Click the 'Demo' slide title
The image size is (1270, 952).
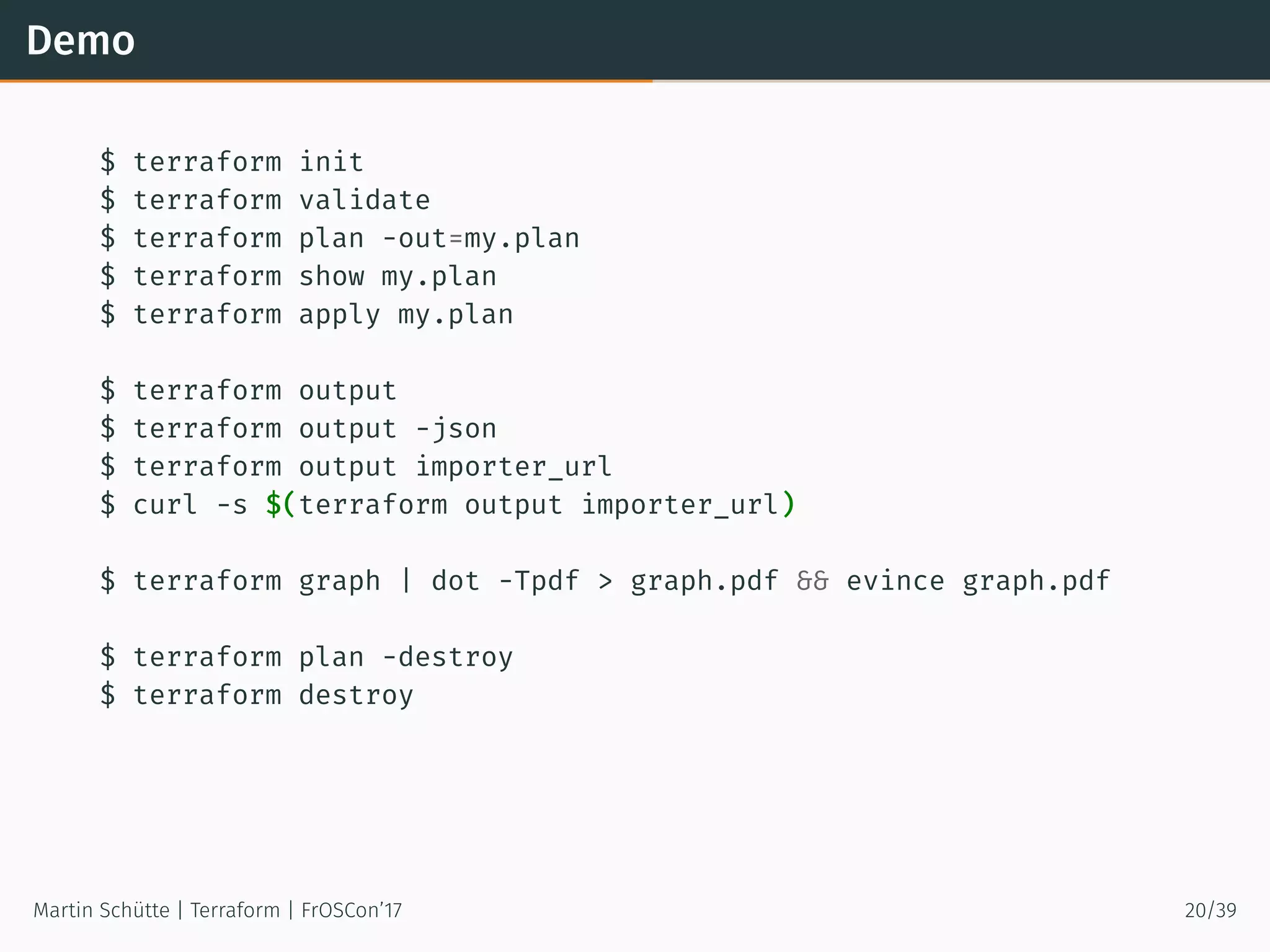click(x=81, y=41)
